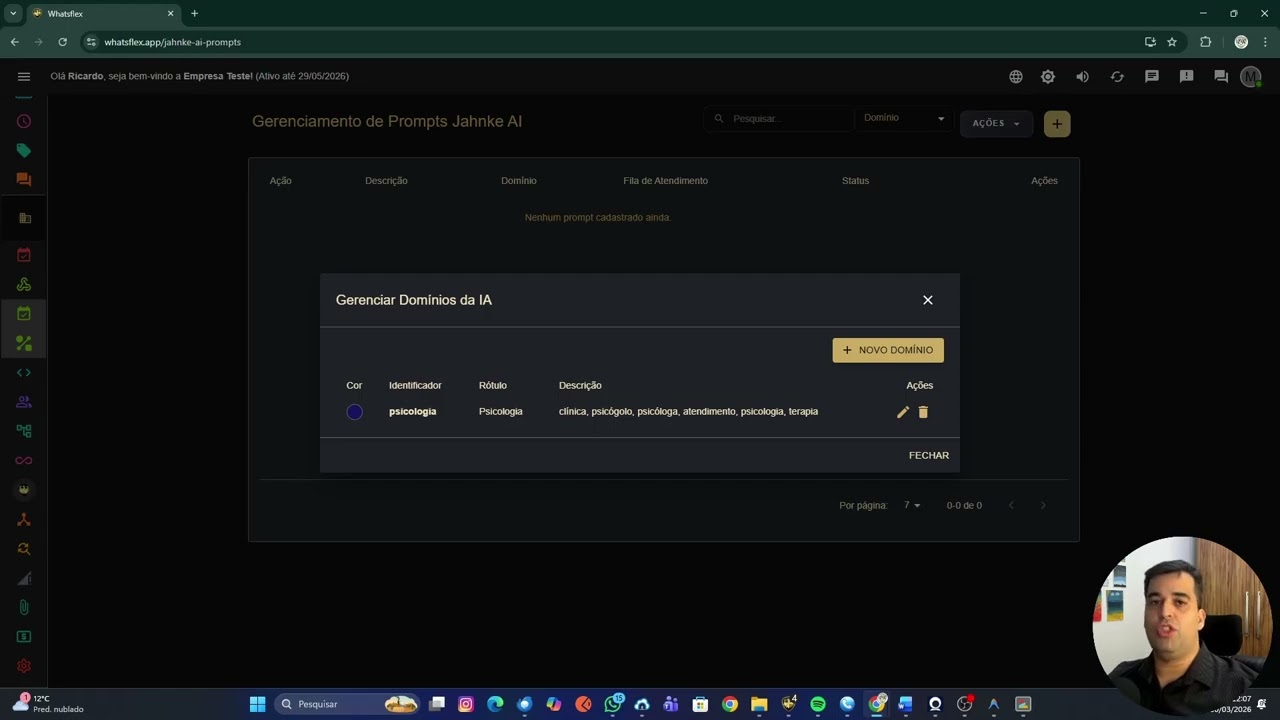Click the globe language icon
The width and height of the screenshot is (1280, 720).
click(1016, 76)
